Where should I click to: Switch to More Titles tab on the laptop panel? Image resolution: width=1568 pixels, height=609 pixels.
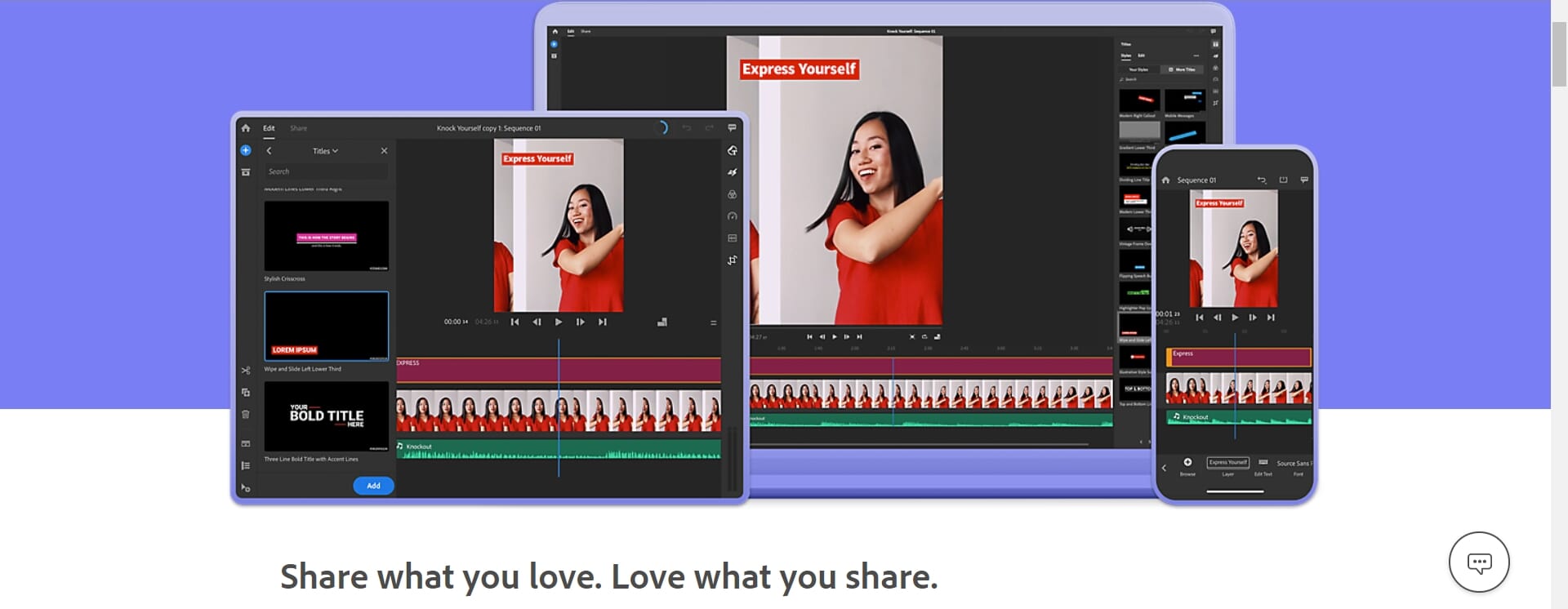[1183, 70]
